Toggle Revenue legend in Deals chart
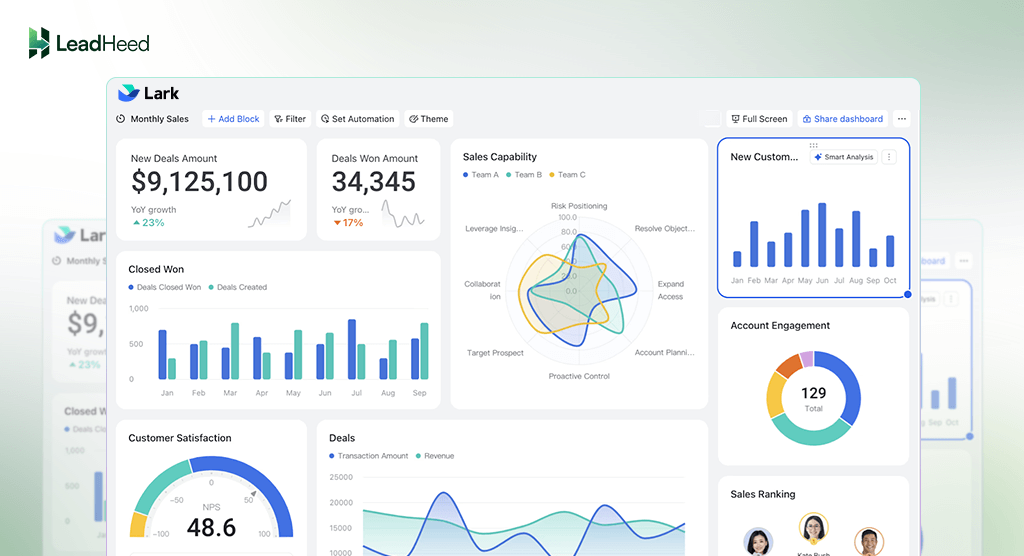The image size is (1024, 556). (x=434, y=455)
